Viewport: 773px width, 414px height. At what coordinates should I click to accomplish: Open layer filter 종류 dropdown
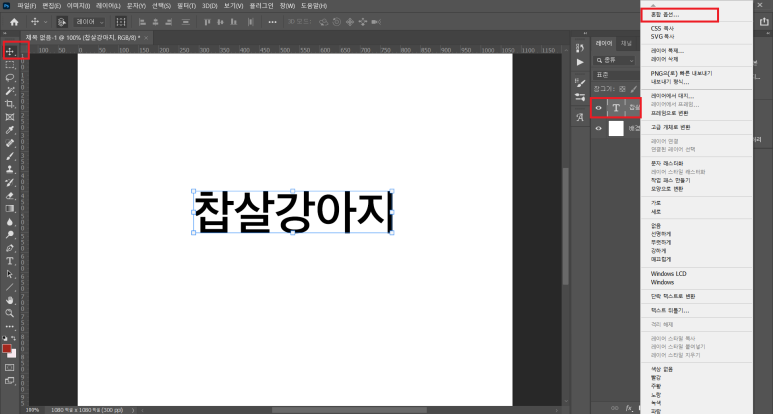point(614,60)
